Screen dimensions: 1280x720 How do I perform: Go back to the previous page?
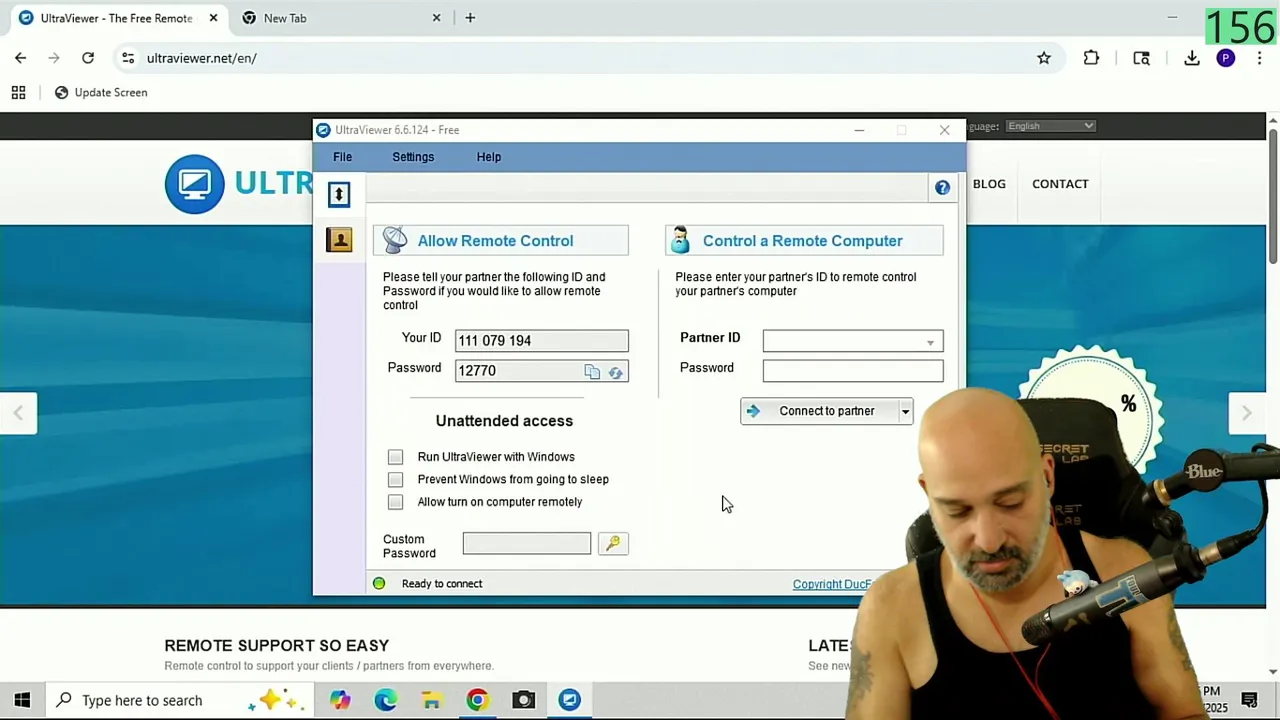21,58
